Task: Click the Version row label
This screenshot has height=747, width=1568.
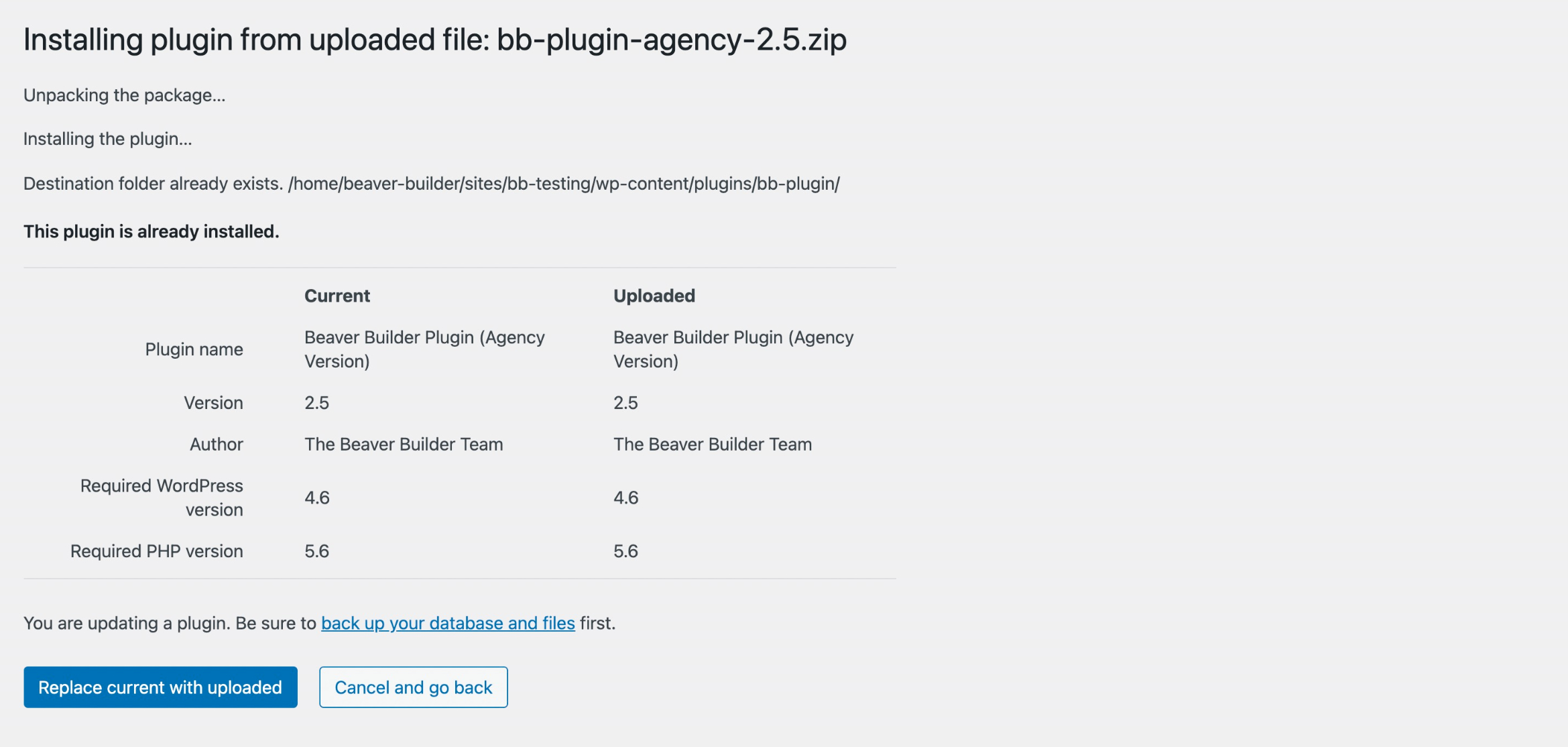Action: pos(213,403)
